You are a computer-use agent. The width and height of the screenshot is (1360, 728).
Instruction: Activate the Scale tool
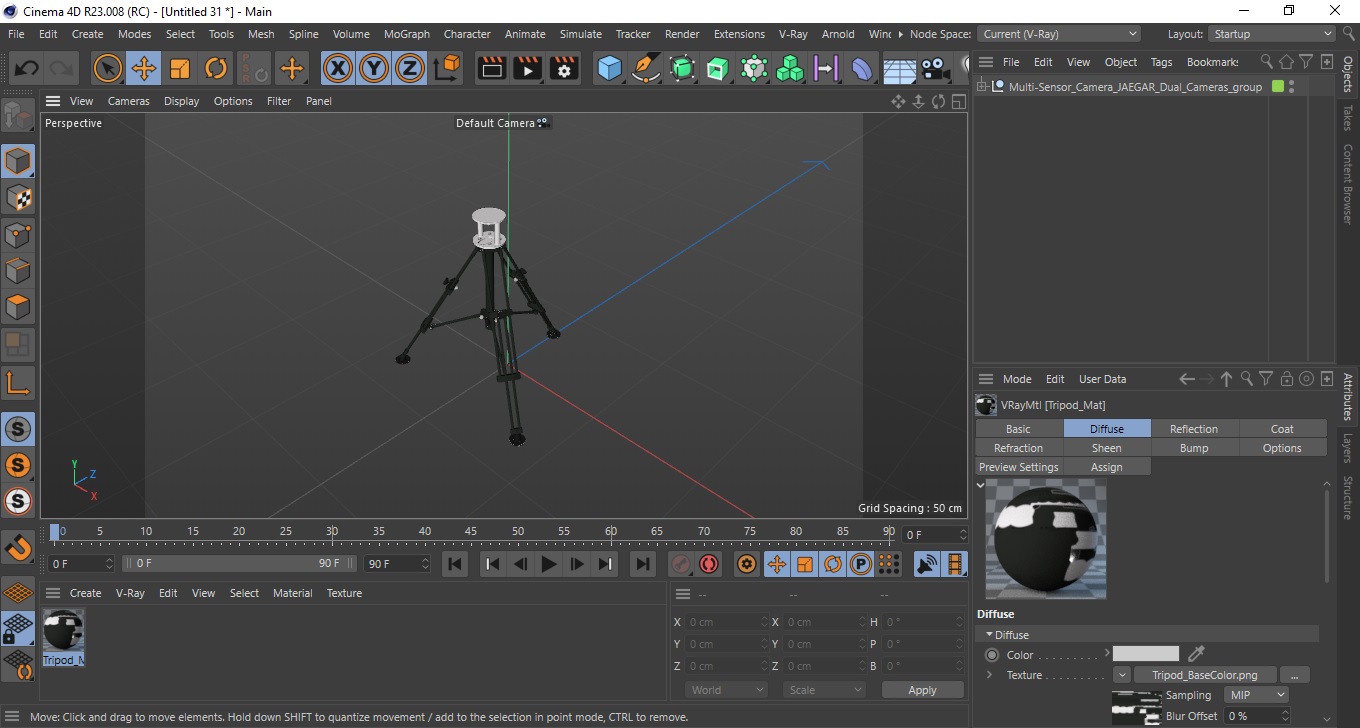(x=180, y=69)
